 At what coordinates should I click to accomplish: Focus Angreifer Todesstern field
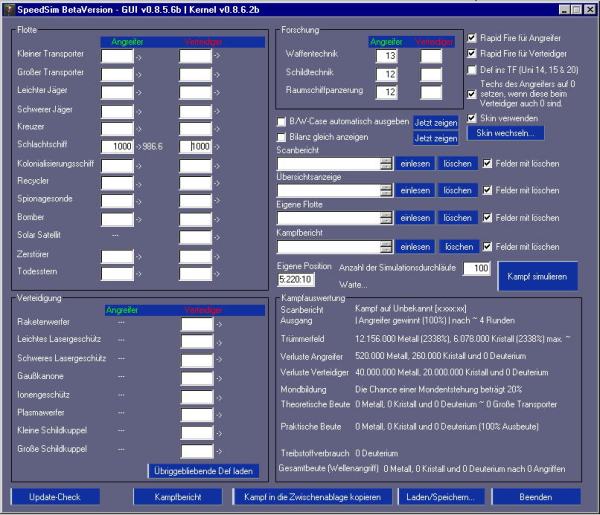tap(117, 274)
